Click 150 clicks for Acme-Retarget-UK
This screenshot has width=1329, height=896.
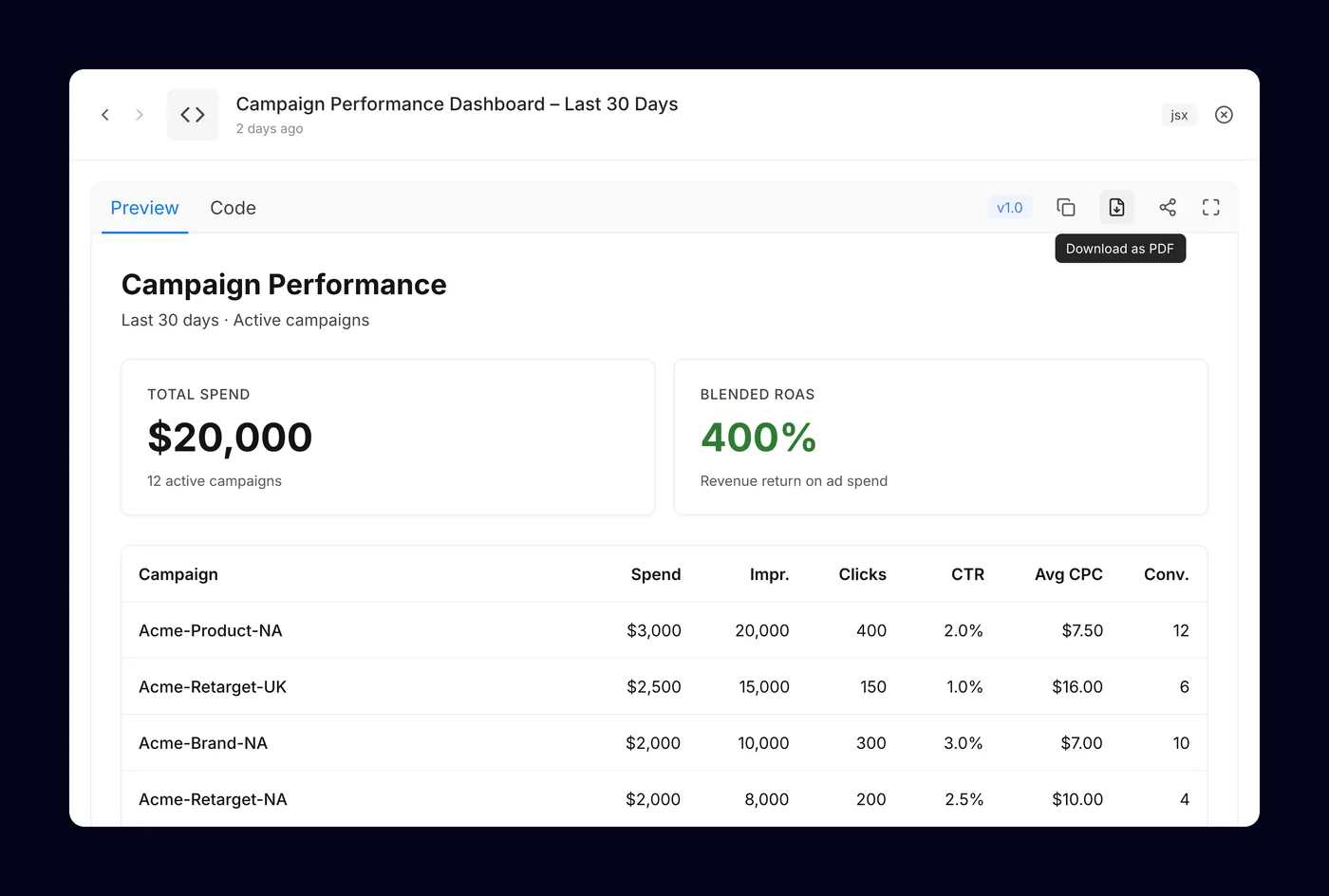[873, 687]
